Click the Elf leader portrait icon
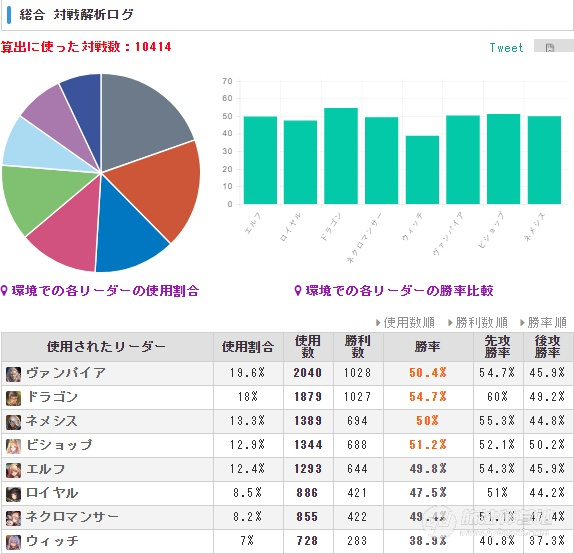This screenshot has height=554, width=574. pos(13,470)
